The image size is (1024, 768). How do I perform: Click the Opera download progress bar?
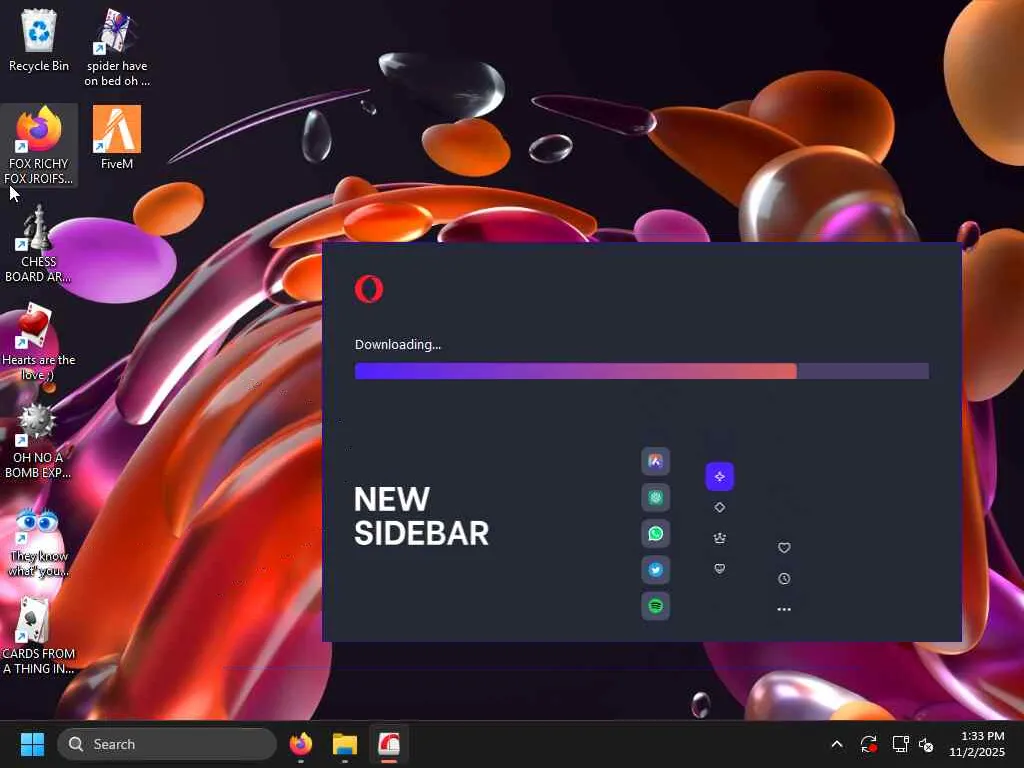(x=641, y=371)
